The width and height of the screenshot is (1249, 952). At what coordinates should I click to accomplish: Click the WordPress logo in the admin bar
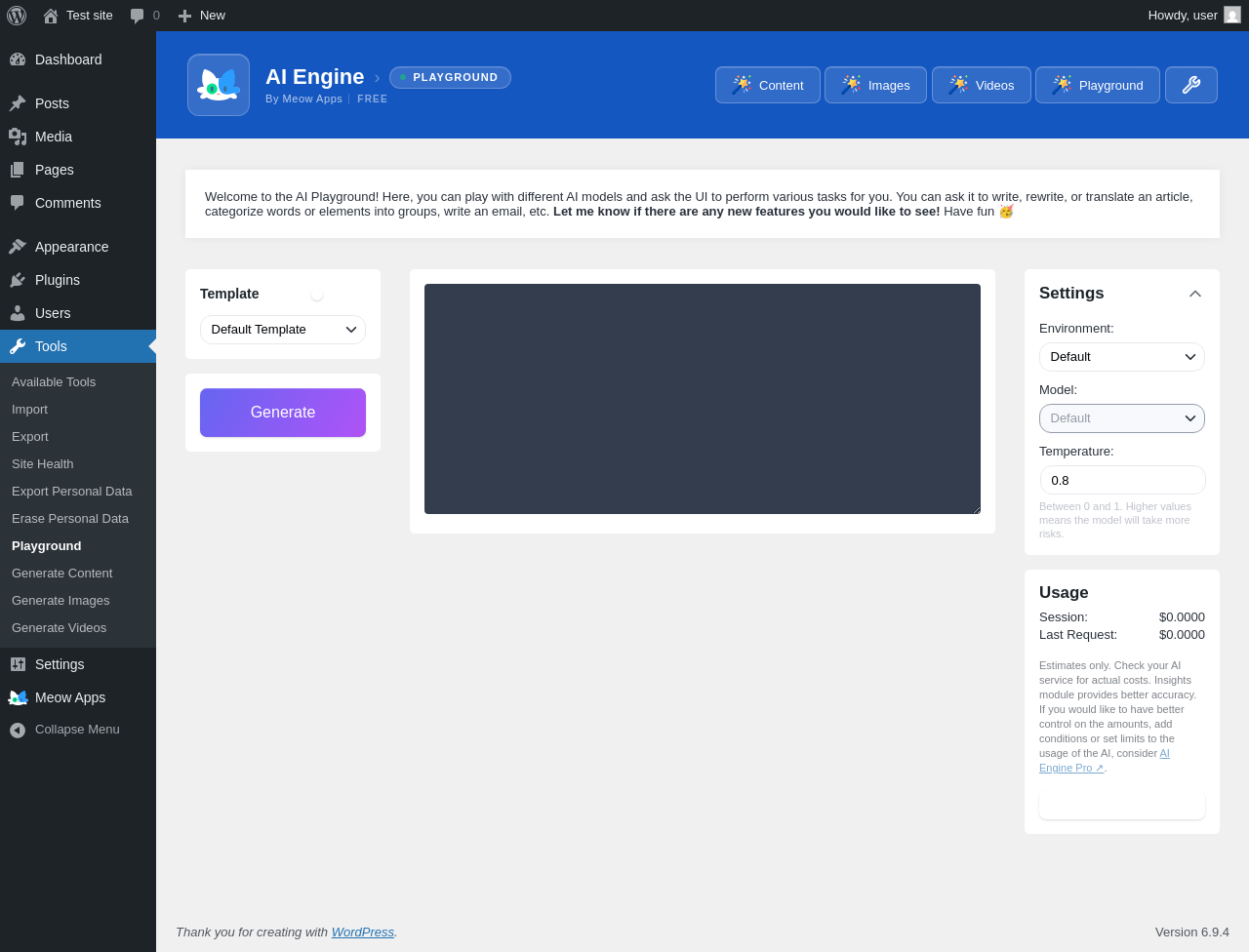pos(17,16)
